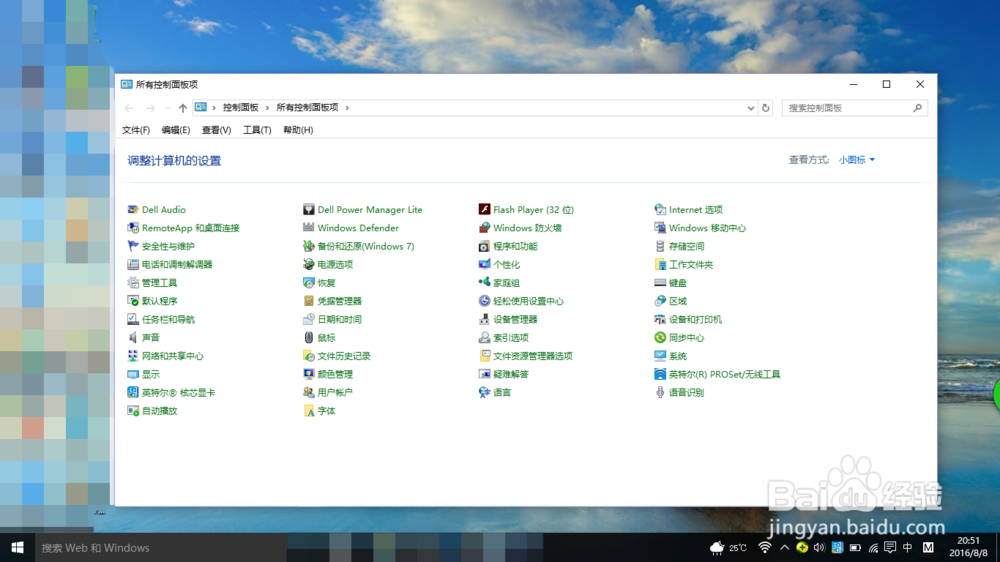Click the 声音 speaker icon
1000x562 pixels.
[x=133, y=337]
